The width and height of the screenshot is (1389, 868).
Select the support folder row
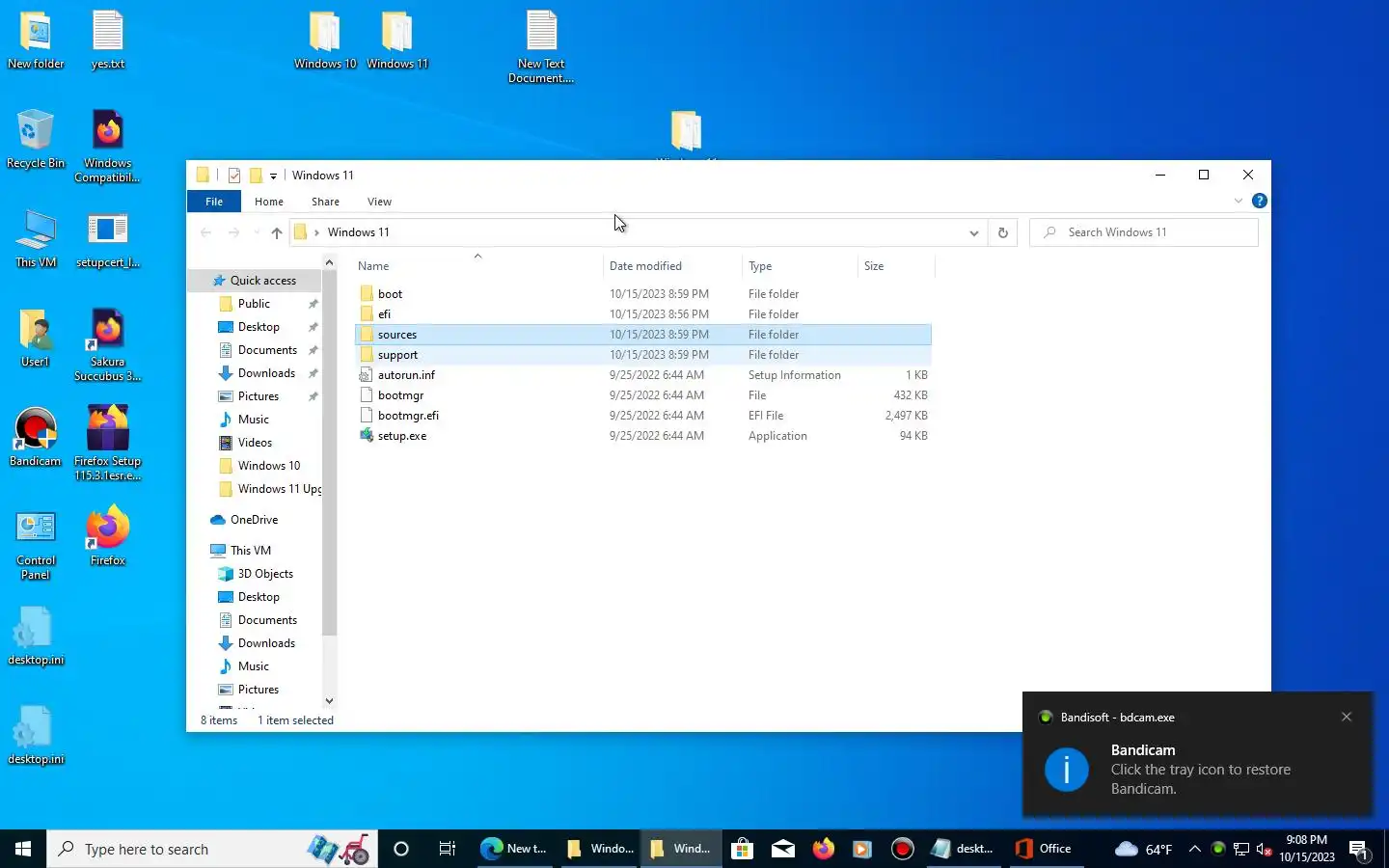642,355
